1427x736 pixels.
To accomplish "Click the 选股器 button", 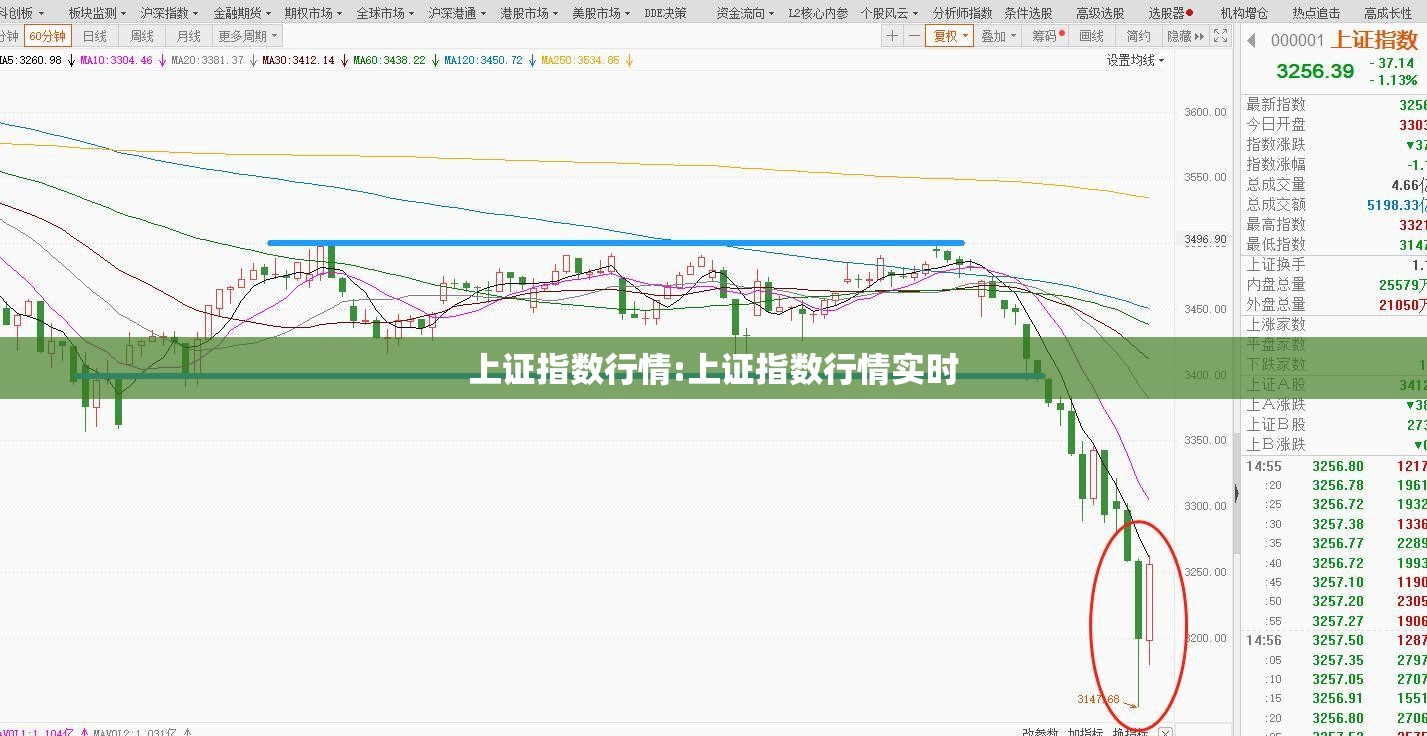I will click(1170, 13).
